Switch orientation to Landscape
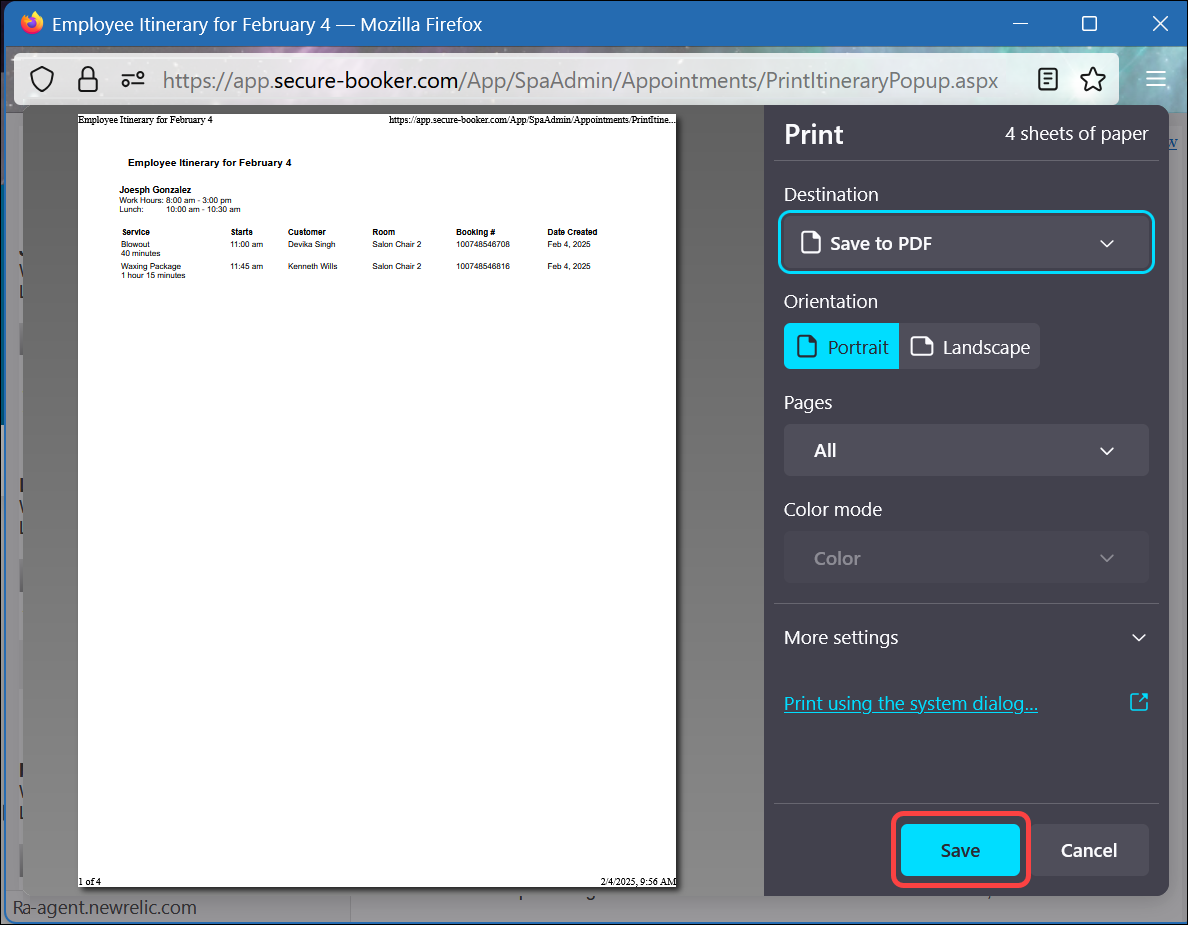The width and height of the screenshot is (1188, 925). coord(969,346)
